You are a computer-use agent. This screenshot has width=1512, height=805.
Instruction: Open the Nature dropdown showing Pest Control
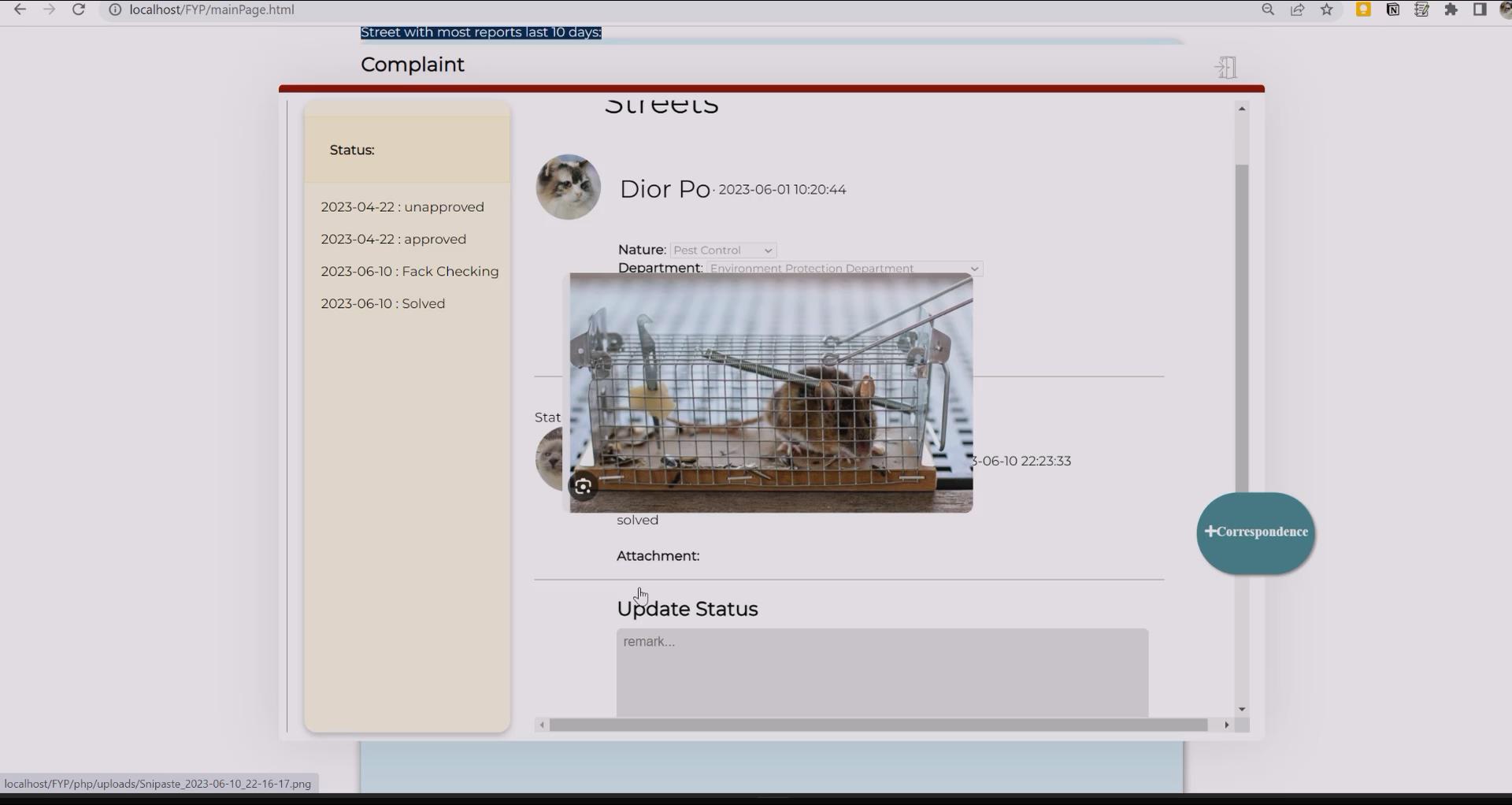(x=723, y=250)
